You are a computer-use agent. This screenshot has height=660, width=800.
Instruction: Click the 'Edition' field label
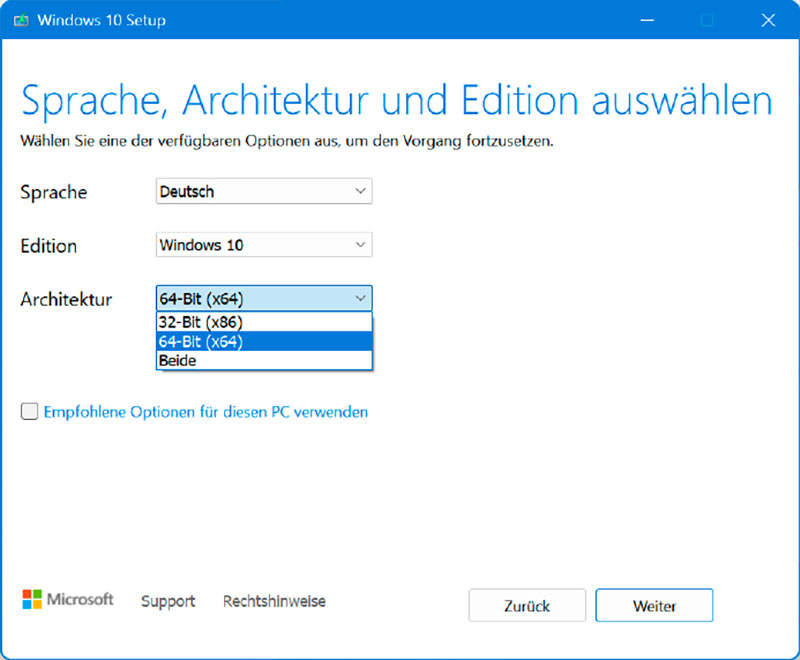click(49, 246)
